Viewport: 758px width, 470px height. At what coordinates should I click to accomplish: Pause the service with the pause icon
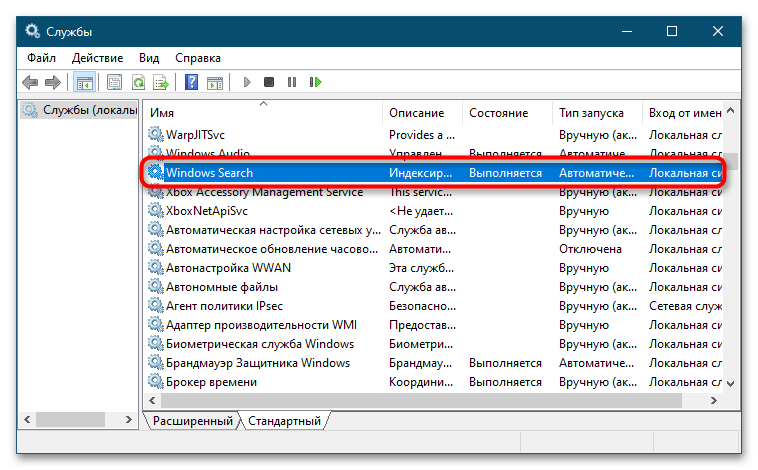292,83
